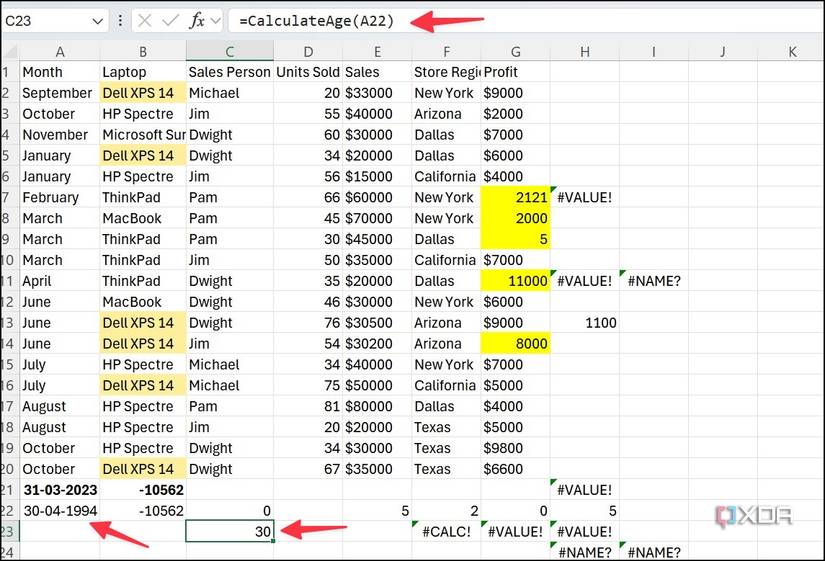The width and height of the screenshot is (825, 561).
Task: Select cell C23 showing 30
Action: [230, 532]
